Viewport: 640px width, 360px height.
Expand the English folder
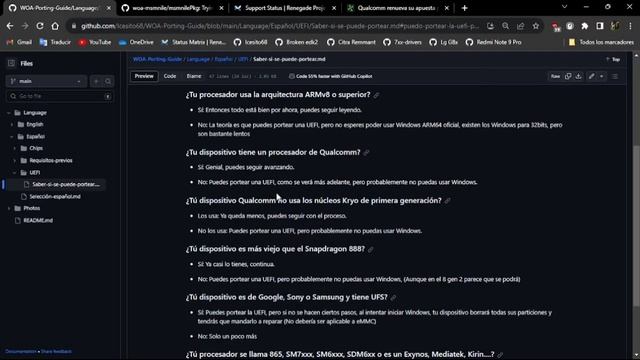[12, 124]
